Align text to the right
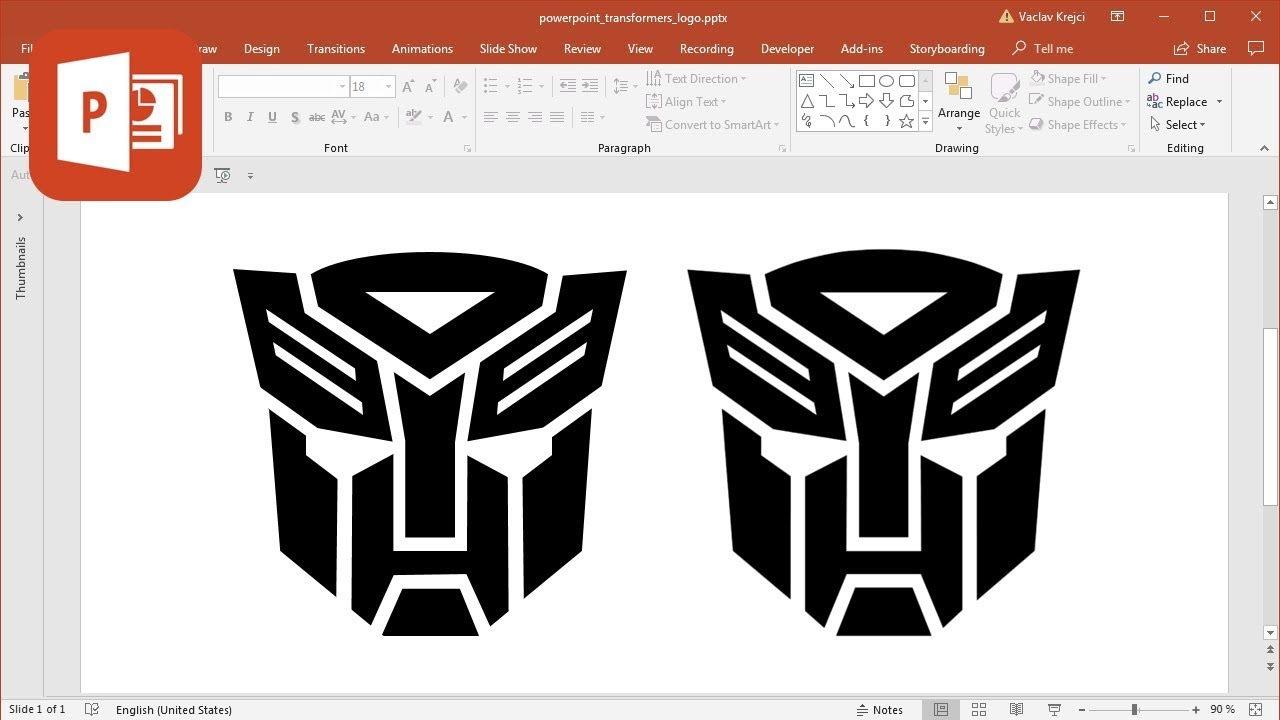This screenshot has height=720, width=1280. [534, 117]
